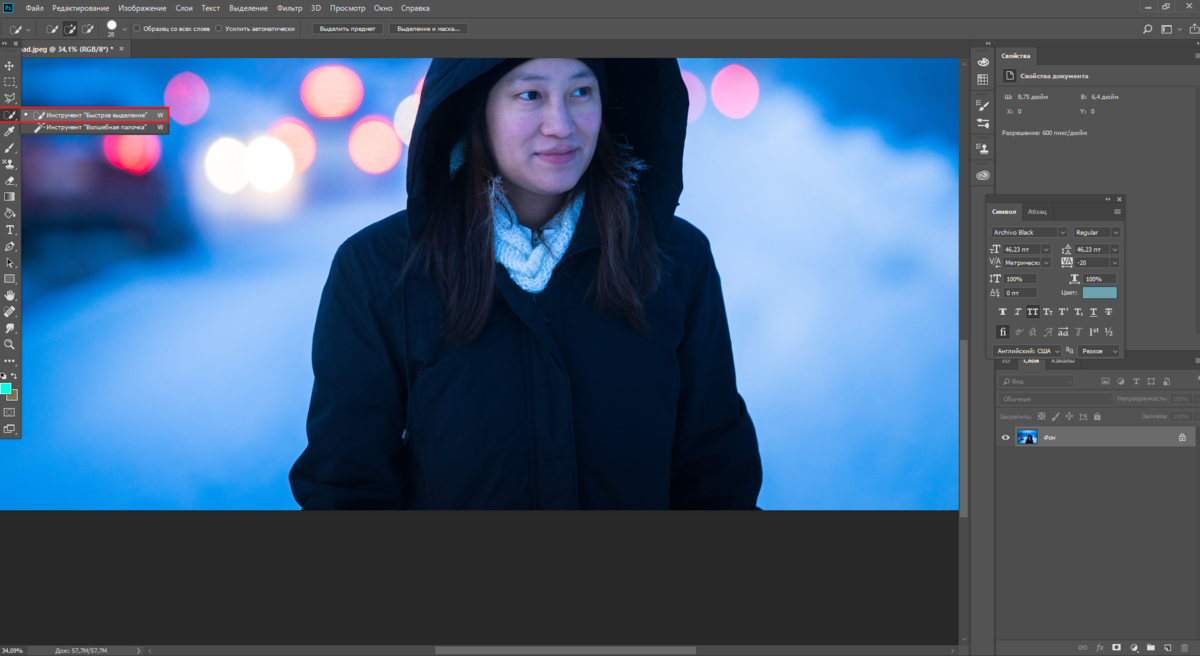This screenshot has width=1200, height=656.
Task: Select the Eraser tool
Action: pos(10,181)
